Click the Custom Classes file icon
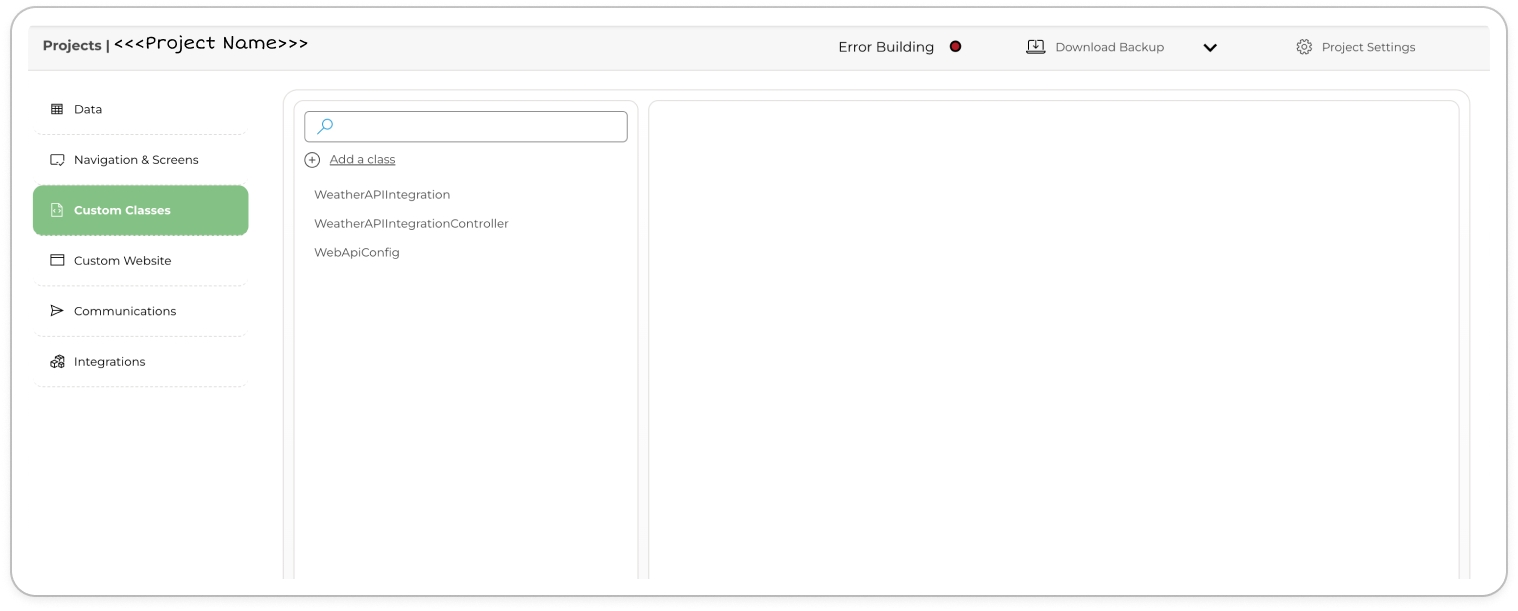Image resolution: width=1518 pixels, height=611 pixels. 57,210
